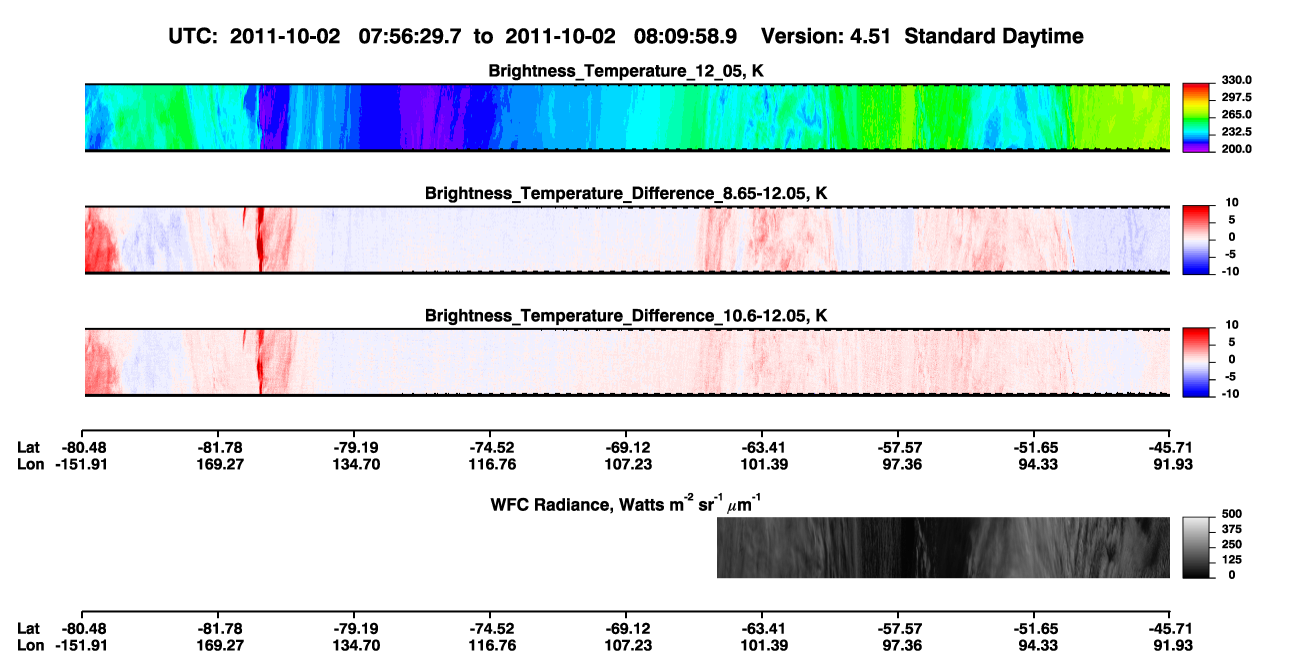Click longitude '134.70' on the axis above the WFC panel
The image size is (1300, 667).
pos(356,464)
